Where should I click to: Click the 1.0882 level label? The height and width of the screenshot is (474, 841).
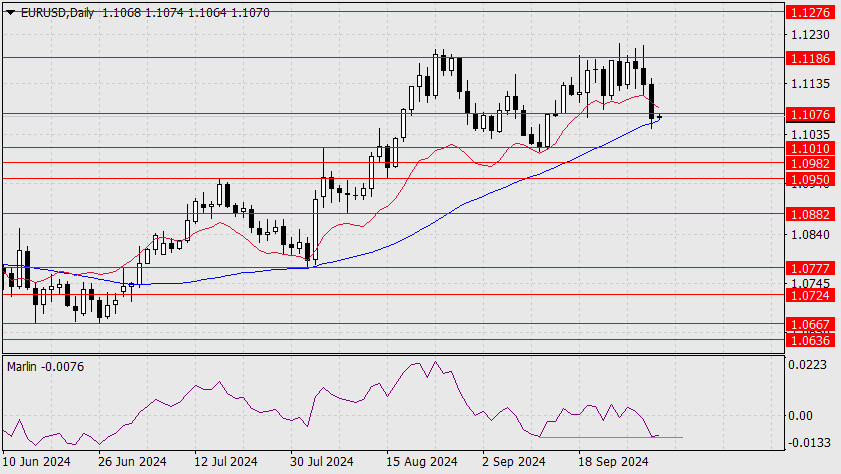pos(810,214)
